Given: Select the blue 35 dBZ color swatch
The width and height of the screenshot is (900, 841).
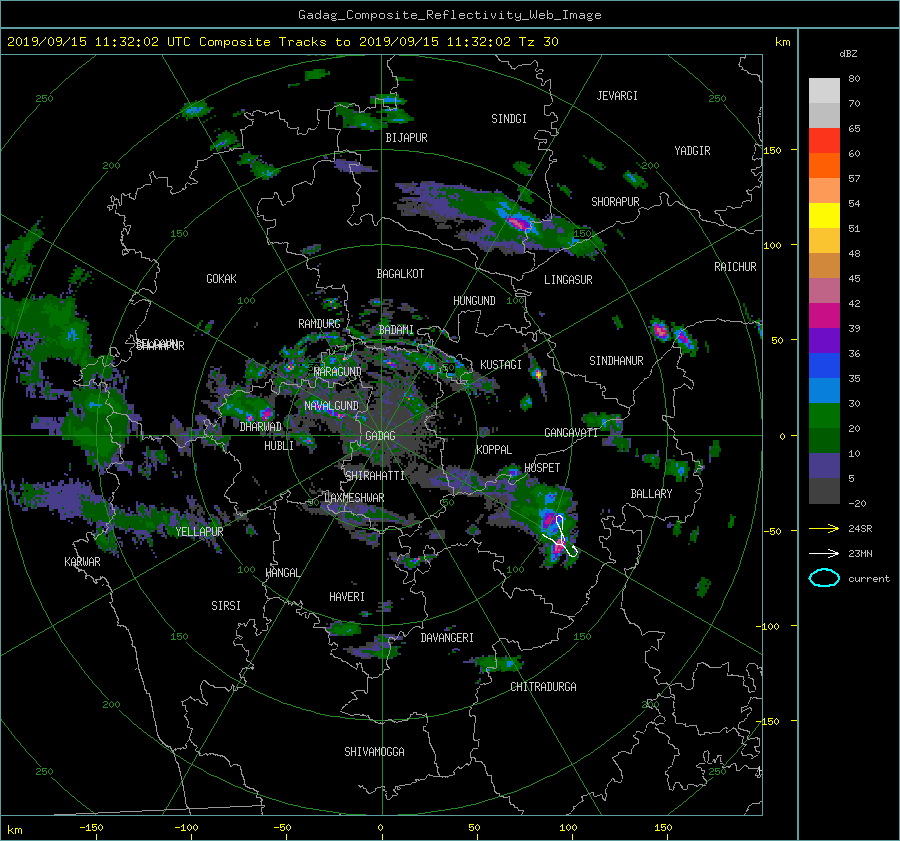Looking at the screenshot, I should [824, 365].
